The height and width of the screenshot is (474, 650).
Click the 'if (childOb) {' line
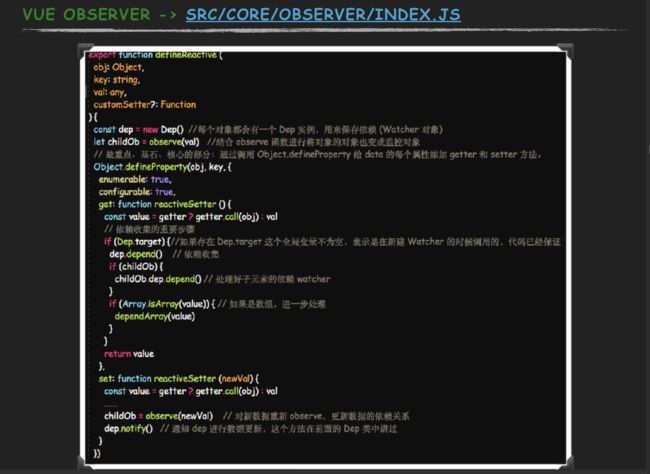(136, 267)
